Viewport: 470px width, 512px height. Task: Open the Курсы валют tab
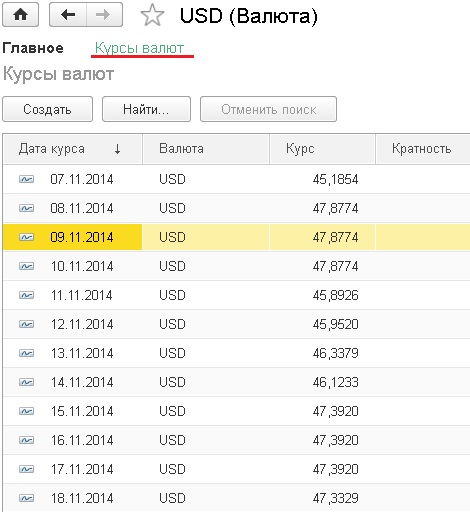(139, 48)
